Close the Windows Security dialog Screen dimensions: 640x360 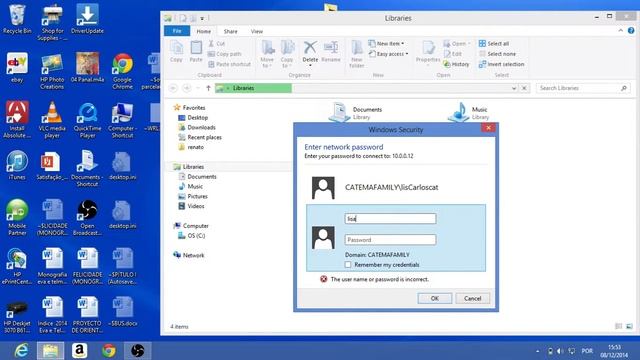pyautogui.click(x=488, y=128)
